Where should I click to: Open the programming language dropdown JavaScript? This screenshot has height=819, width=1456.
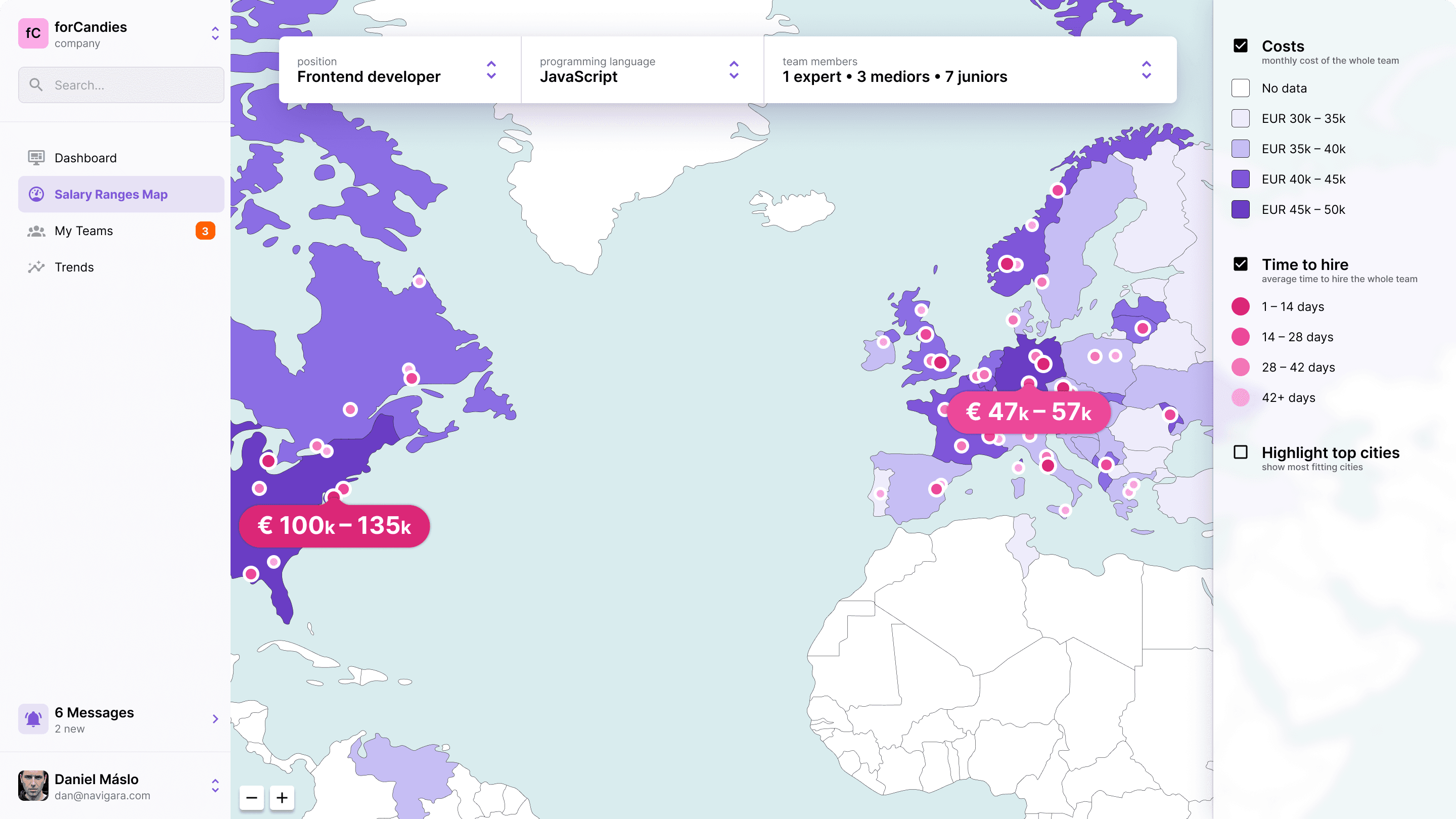pos(642,70)
